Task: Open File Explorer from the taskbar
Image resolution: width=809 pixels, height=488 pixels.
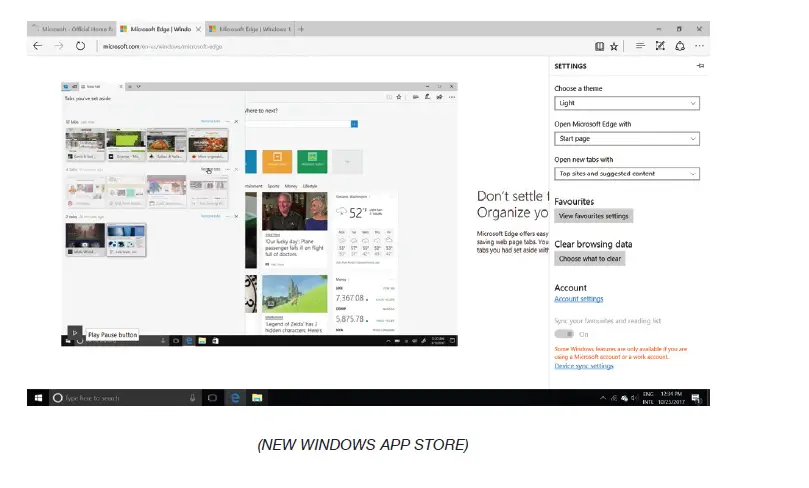Action: coord(257,398)
